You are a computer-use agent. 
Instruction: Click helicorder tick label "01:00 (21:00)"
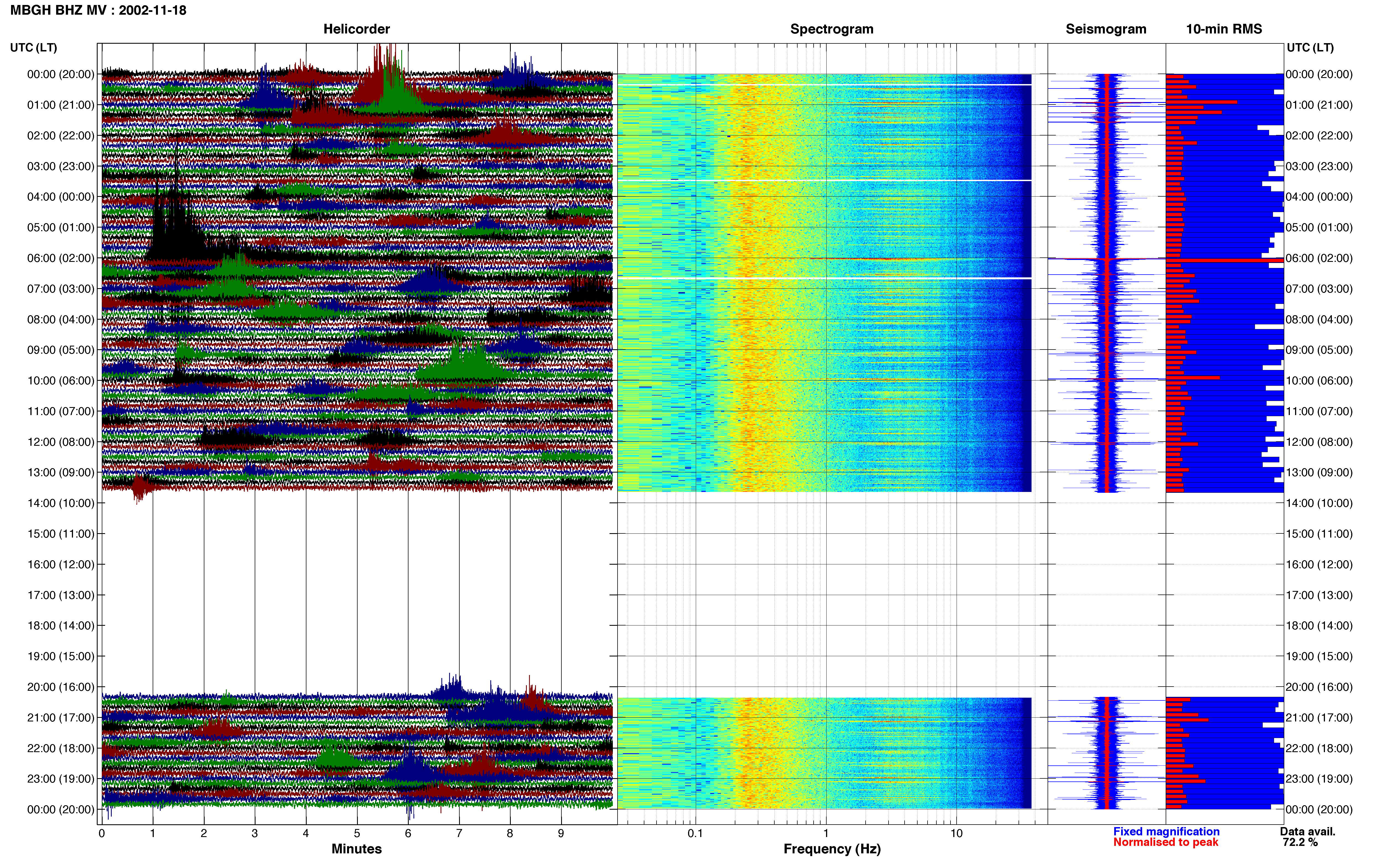[x=60, y=105]
